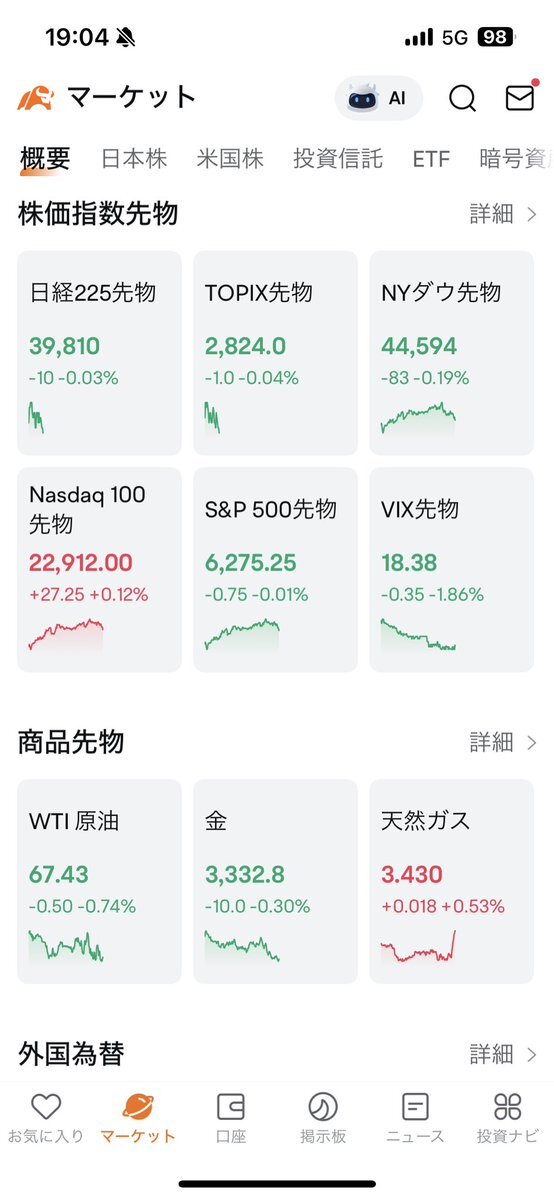
Task: Expand 商品先物 details chevron
Action: coord(532,742)
